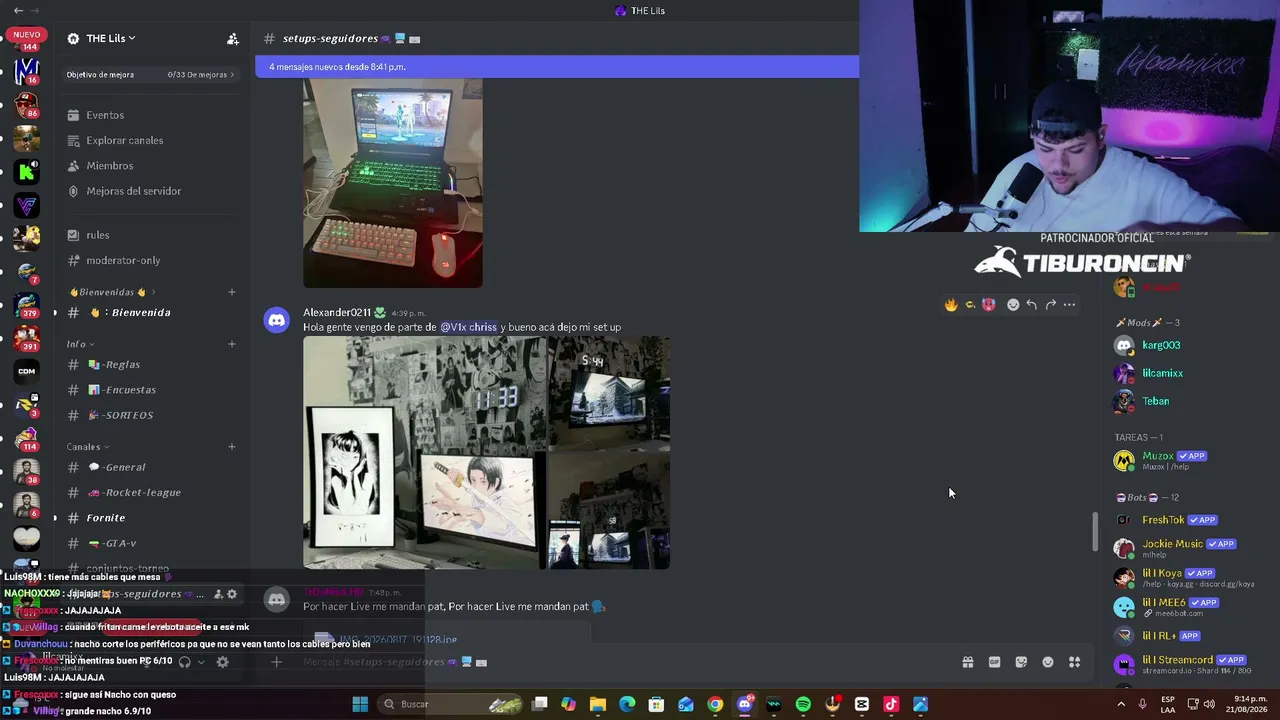1280x720 pixels.
Task: Go back with the navigation back arrow
Action: 18,10
